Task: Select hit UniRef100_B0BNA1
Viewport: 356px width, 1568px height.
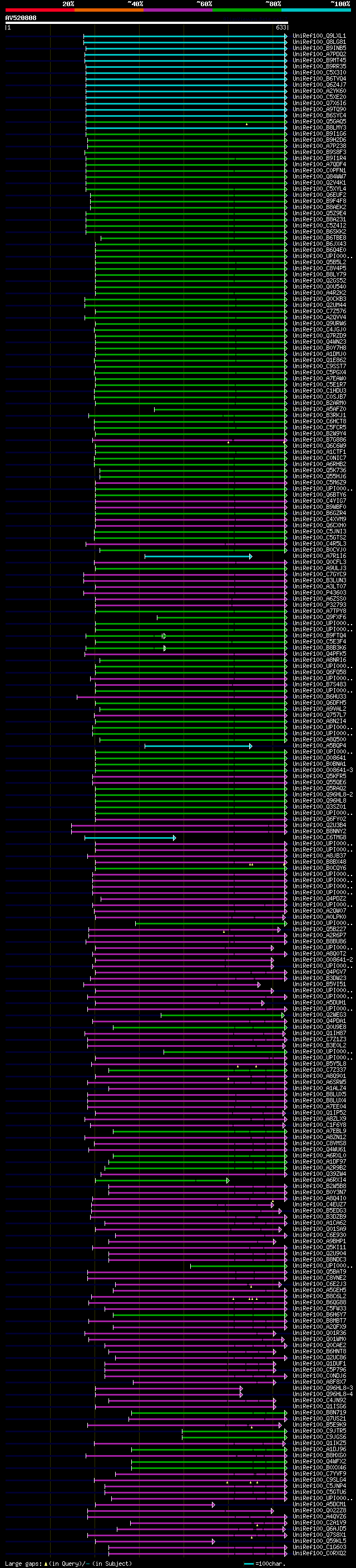Action: click(319, 764)
